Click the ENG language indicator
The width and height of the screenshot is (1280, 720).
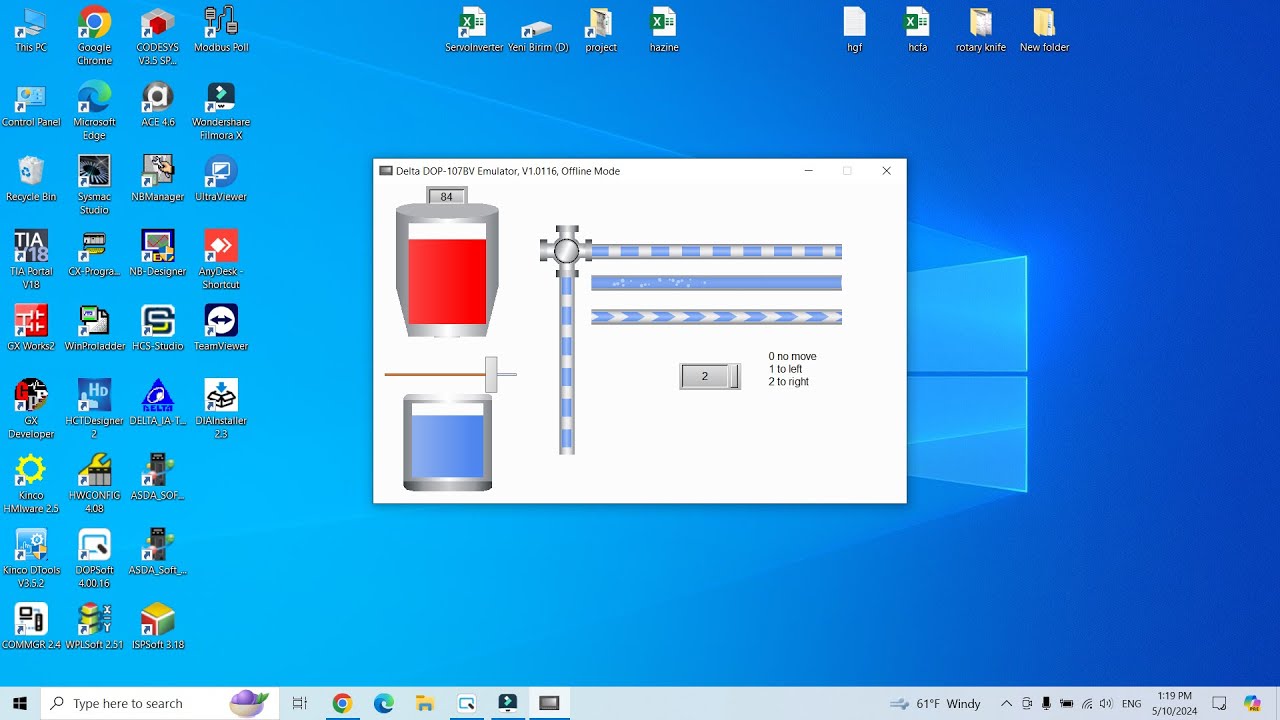(1132, 703)
